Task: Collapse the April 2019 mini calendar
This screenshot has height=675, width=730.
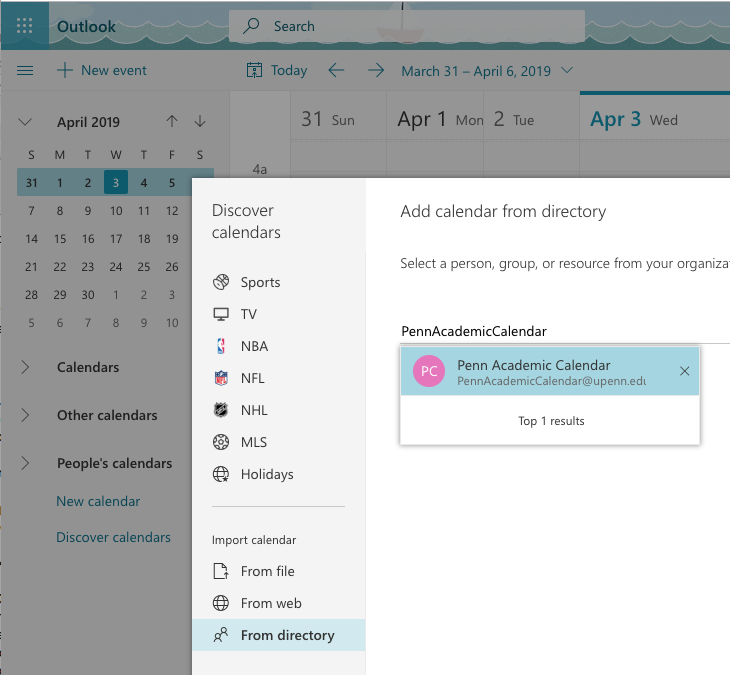Action: 25,122
